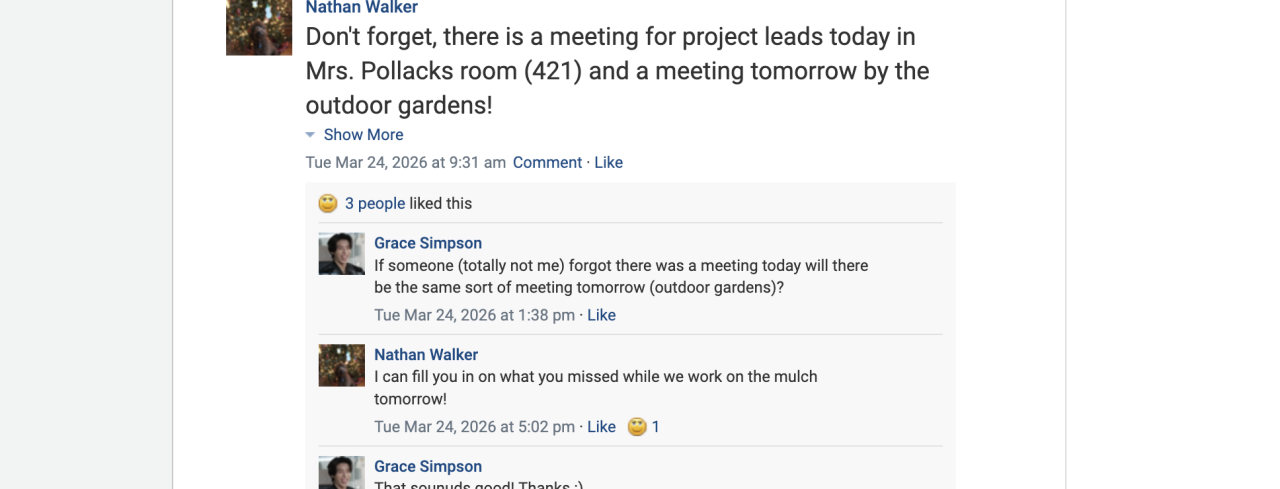This screenshot has height=489, width=1280.
Task: Like Grace Simpson's comment about missing the meeting
Action: pos(601,315)
